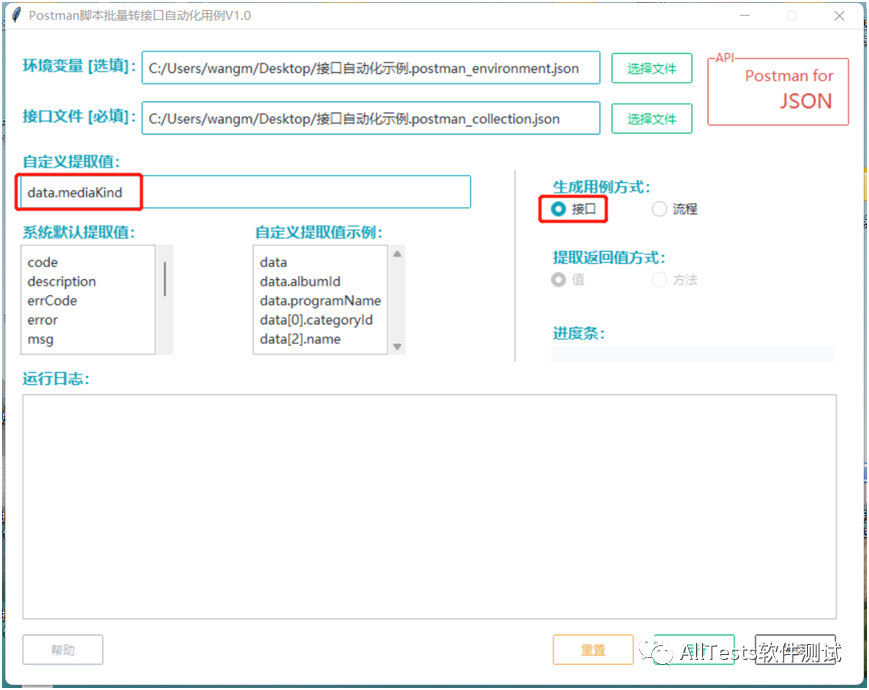Select 'error' in system default list

(x=43, y=320)
